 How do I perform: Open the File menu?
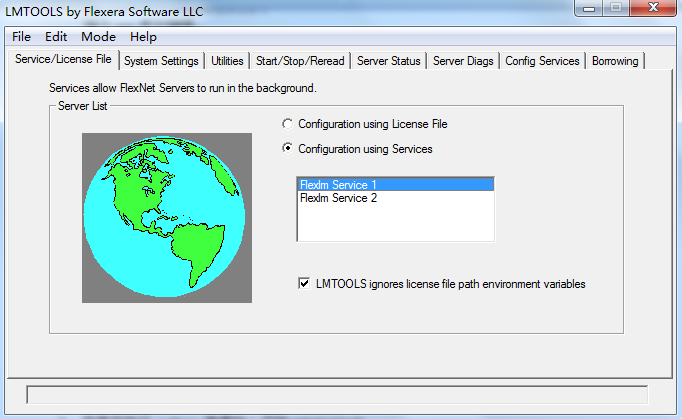pos(21,37)
